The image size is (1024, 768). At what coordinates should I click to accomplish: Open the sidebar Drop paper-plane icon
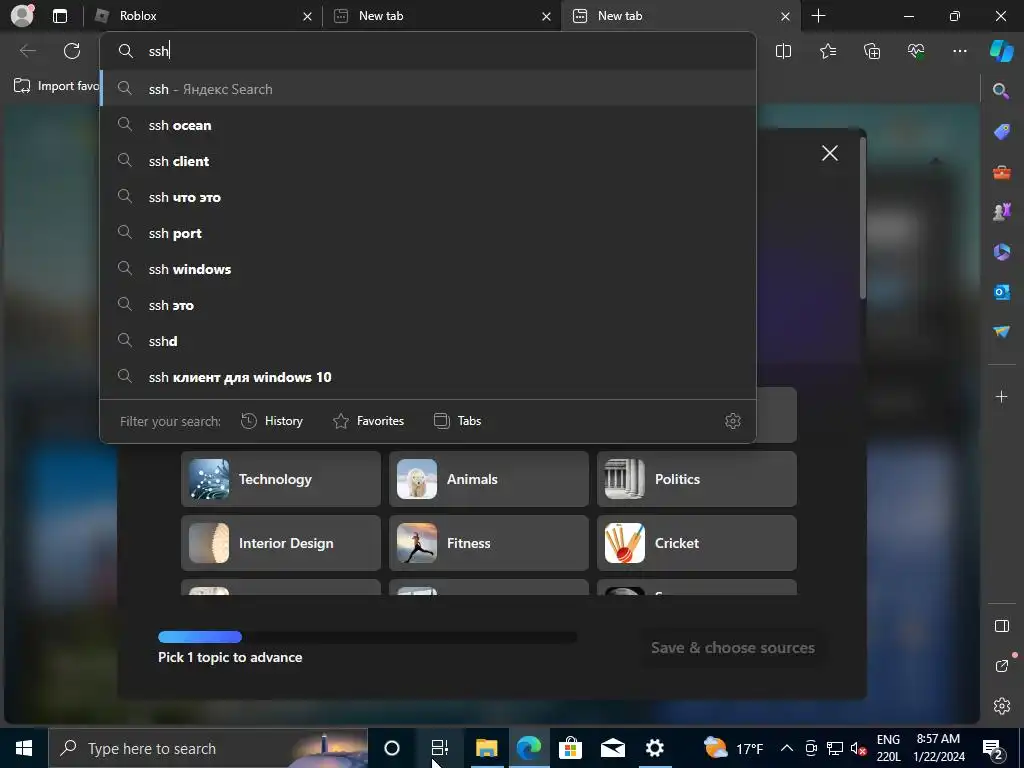coord(1001,332)
